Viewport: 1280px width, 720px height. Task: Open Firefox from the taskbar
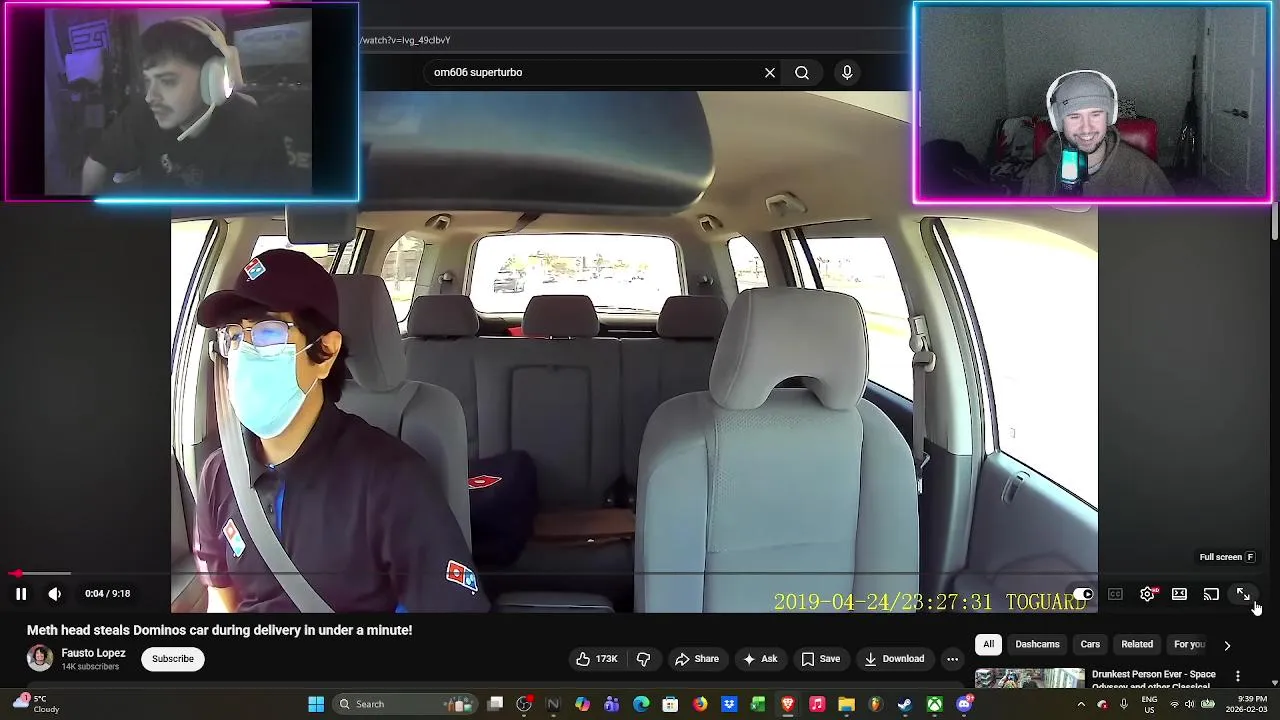coord(700,704)
